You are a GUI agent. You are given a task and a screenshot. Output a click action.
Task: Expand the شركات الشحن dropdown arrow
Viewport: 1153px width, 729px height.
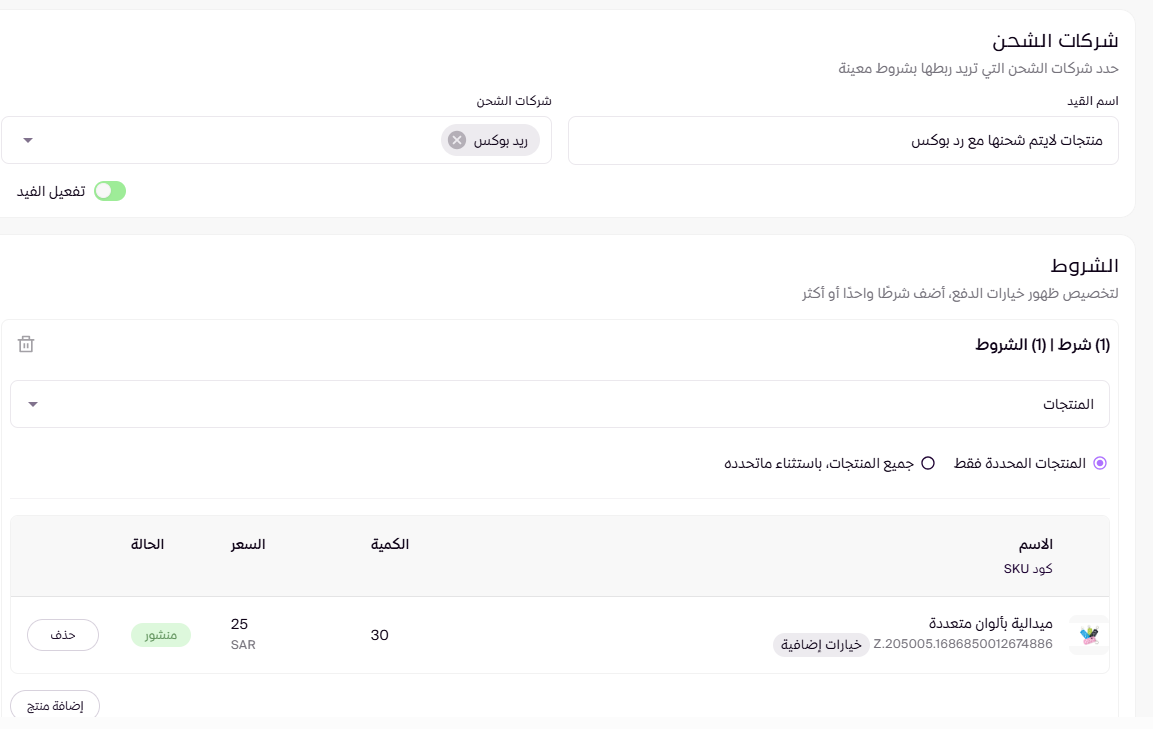tap(28, 140)
